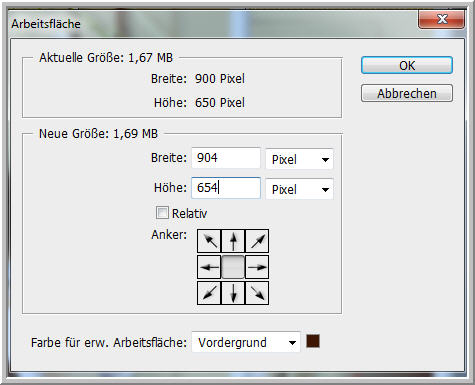The image size is (475, 385).
Task: Set anchor to top-center up arrow
Action: [x=233, y=241]
